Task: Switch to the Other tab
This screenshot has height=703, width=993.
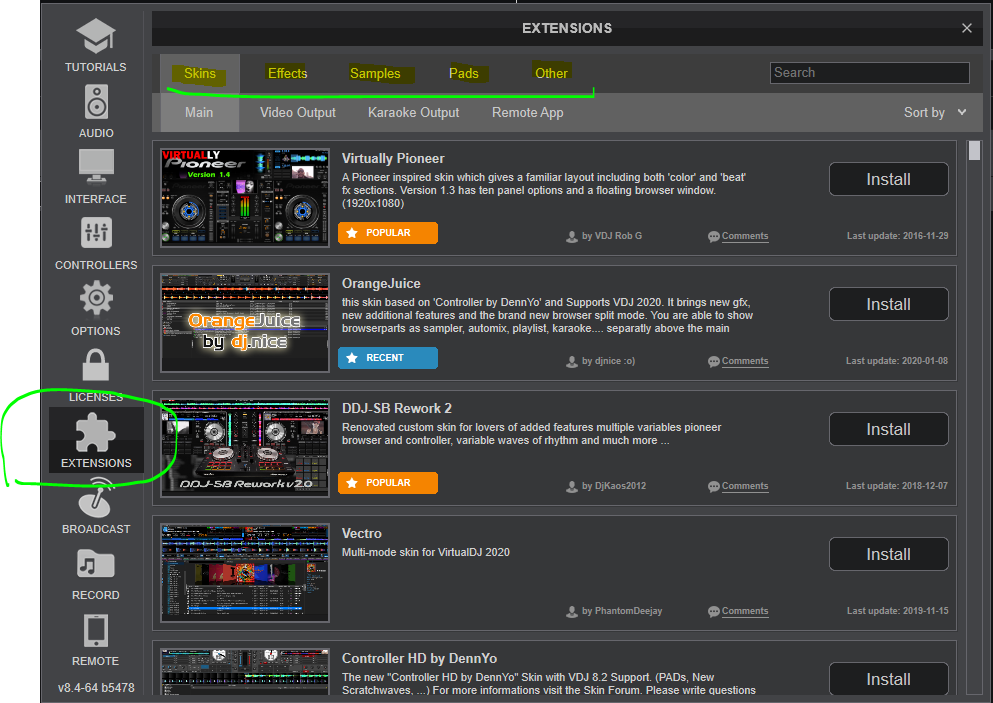Action: pos(551,73)
